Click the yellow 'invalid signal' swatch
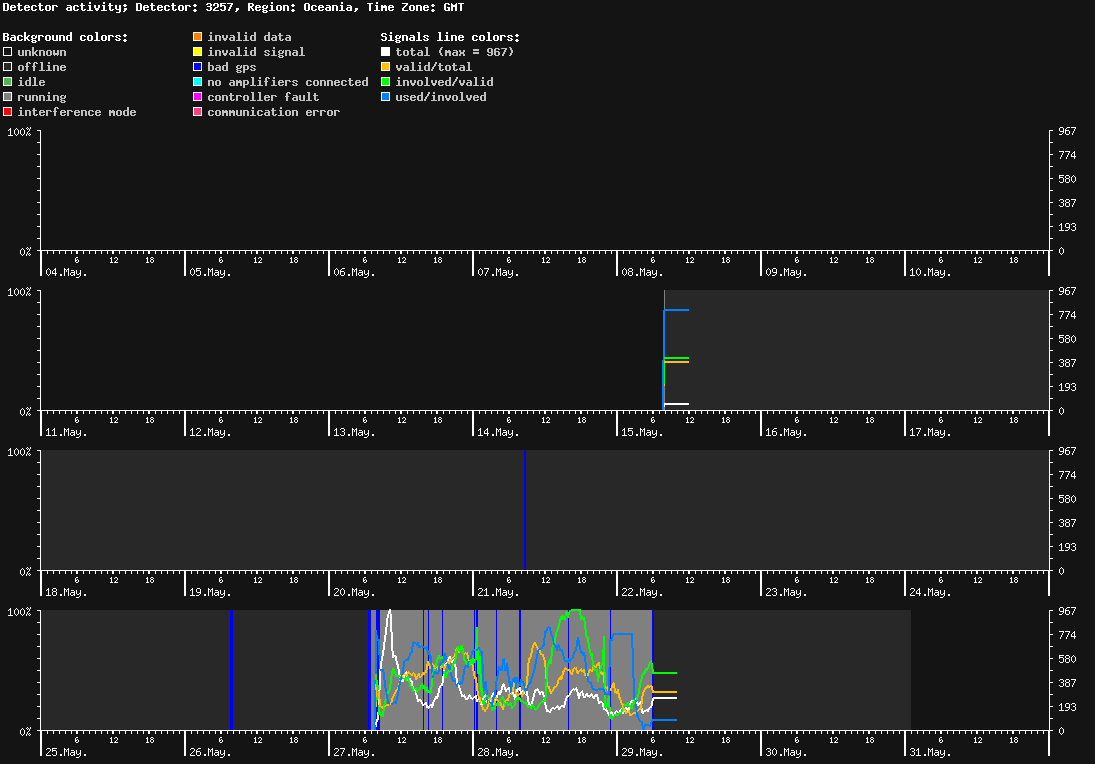The width and height of the screenshot is (1095, 764). (198, 52)
